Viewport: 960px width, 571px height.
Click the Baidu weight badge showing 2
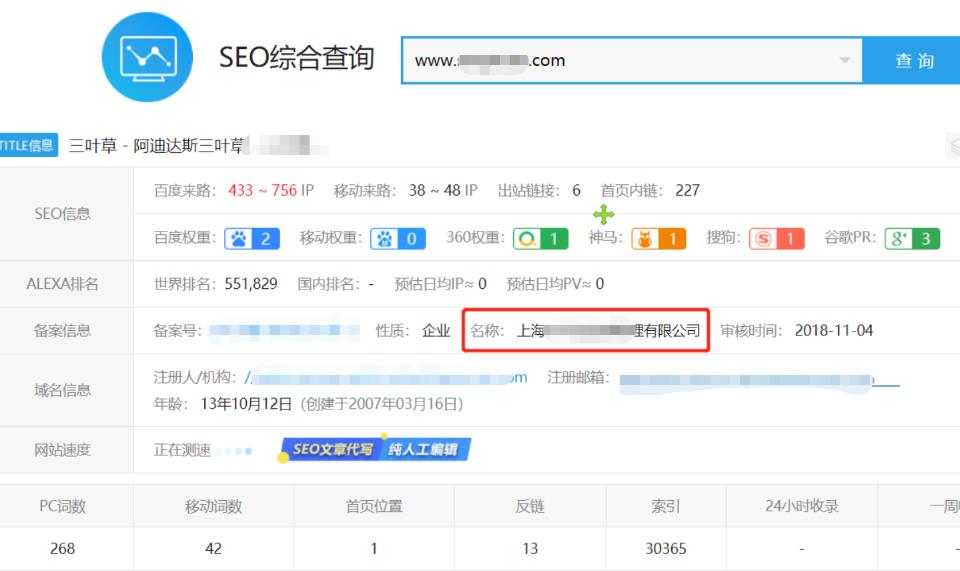(251, 239)
